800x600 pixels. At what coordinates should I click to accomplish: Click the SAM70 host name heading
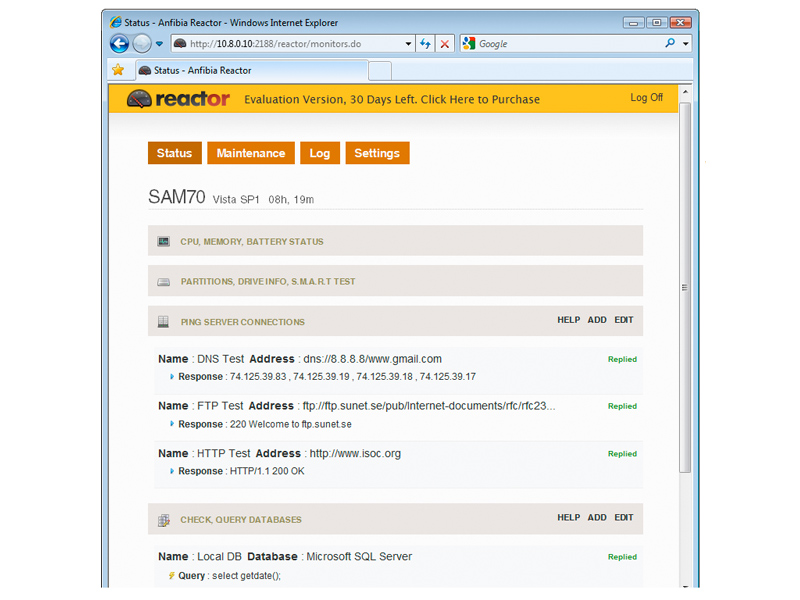tap(177, 197)
